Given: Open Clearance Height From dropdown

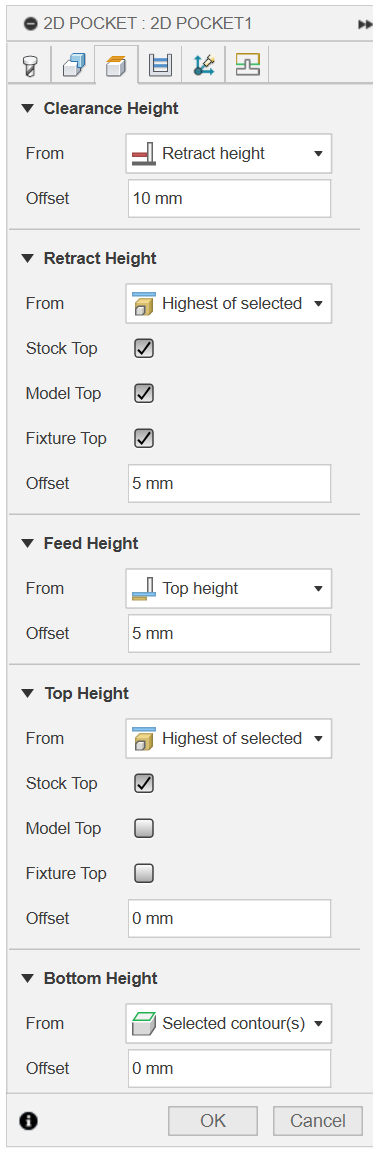Looking at the screenshot, I should click(x=229, y=153).
